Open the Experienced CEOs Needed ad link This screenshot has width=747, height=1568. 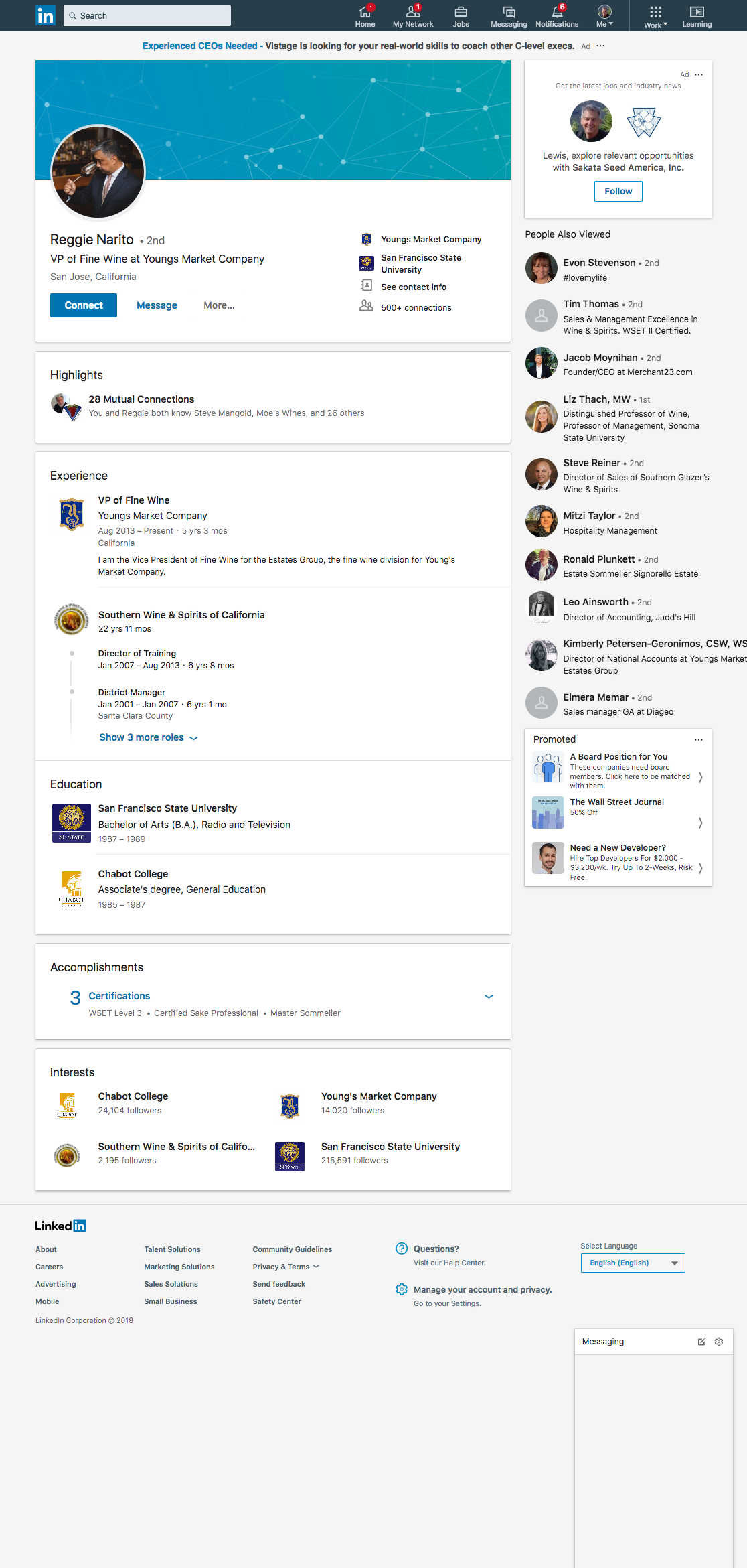199,46
